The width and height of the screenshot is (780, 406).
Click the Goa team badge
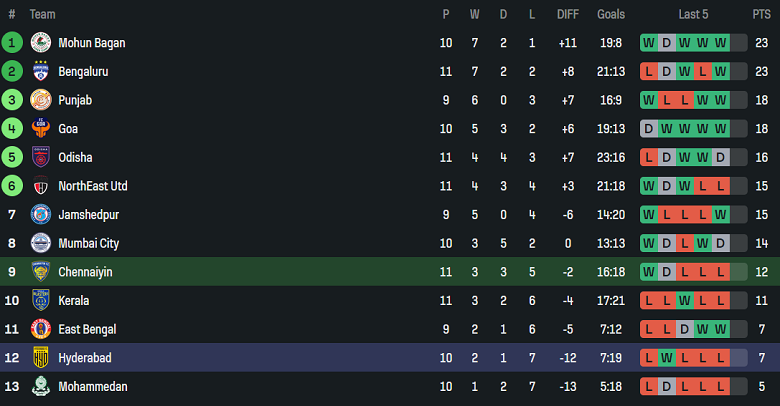click(41, 129)
